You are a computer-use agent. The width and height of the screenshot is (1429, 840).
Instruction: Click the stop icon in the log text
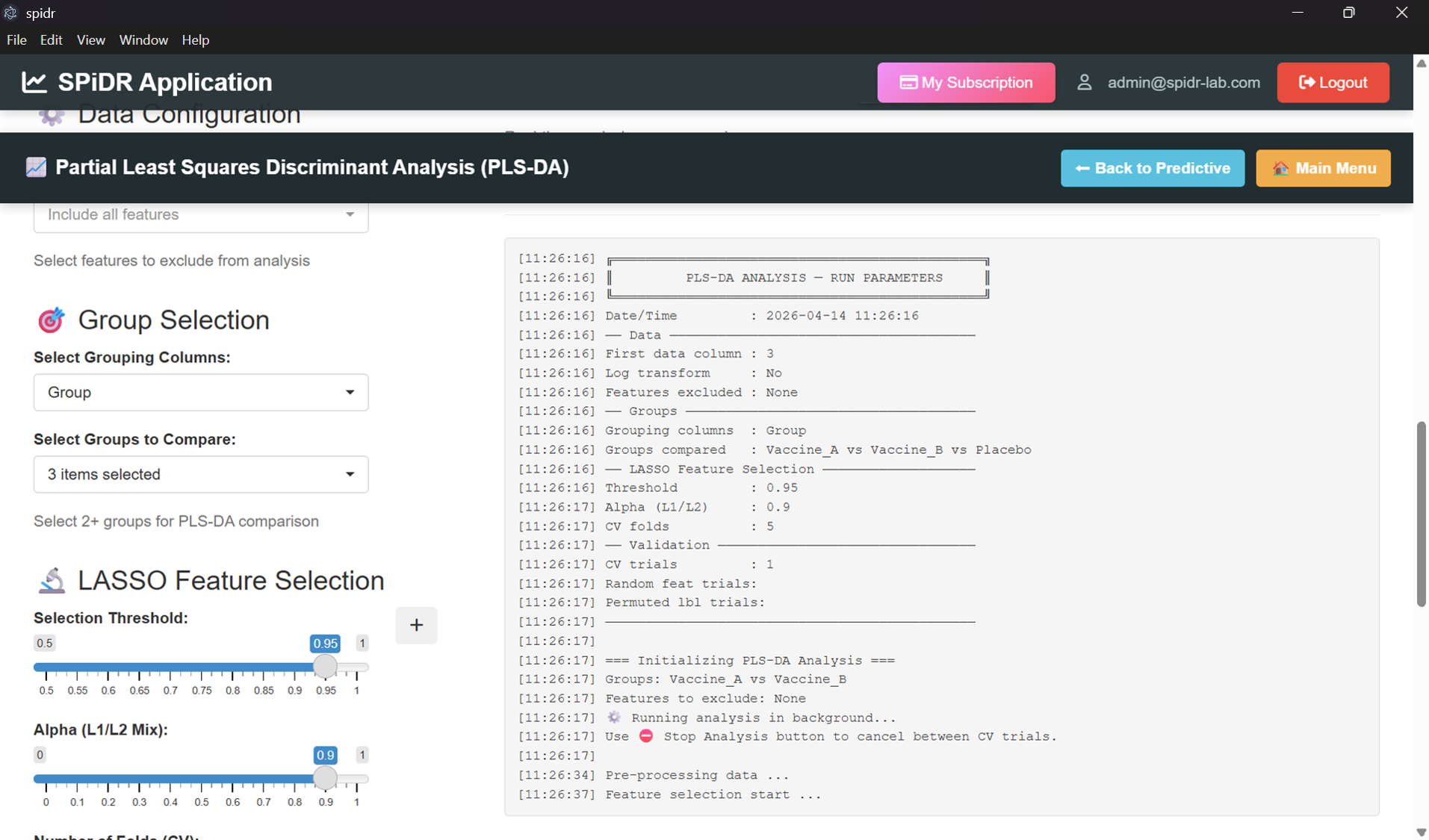pos(646,736)
